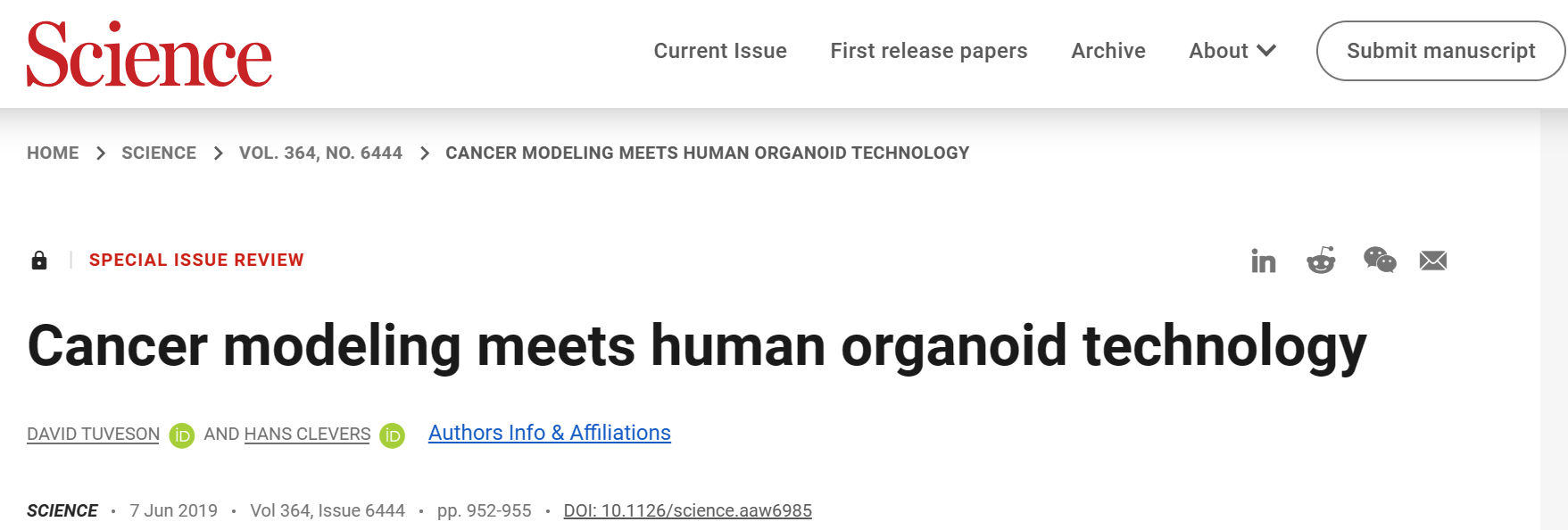Share article on LinkedIn

click(x=1263, y=261)
